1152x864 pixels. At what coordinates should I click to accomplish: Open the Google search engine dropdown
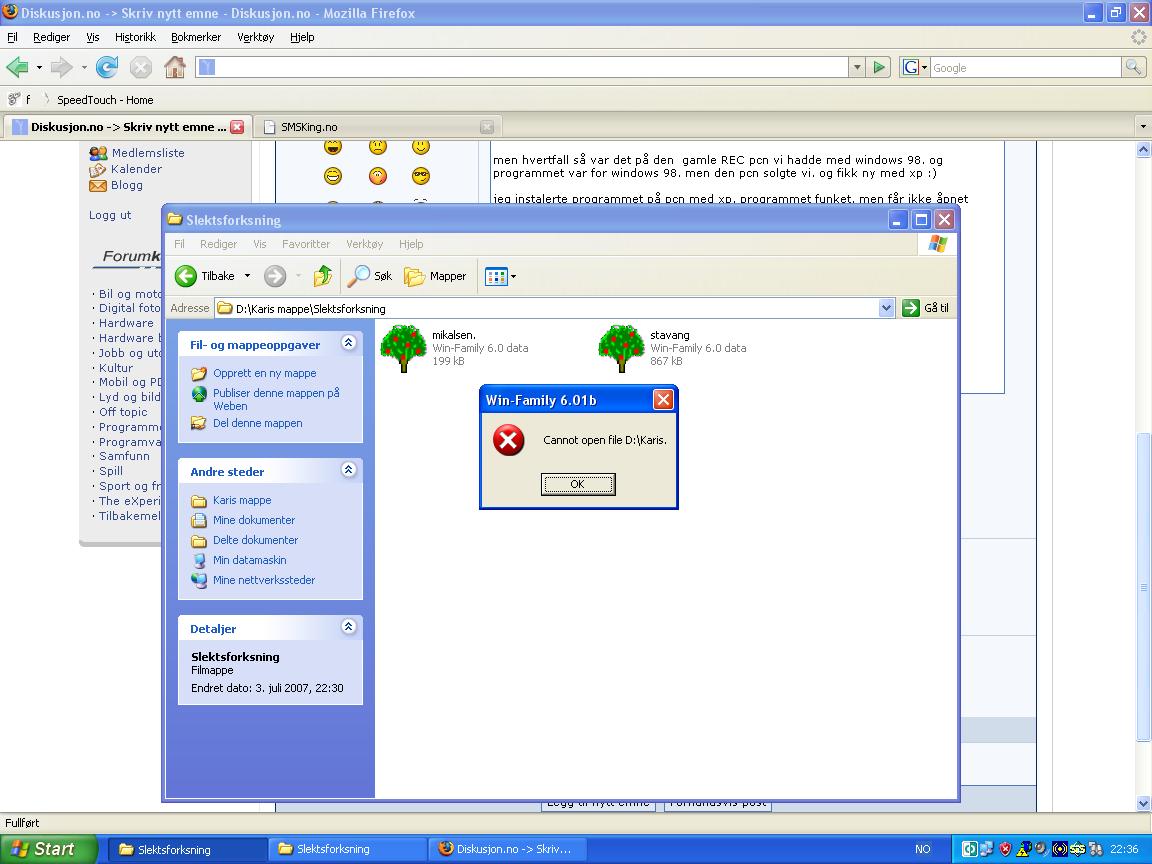pos(915,68)
